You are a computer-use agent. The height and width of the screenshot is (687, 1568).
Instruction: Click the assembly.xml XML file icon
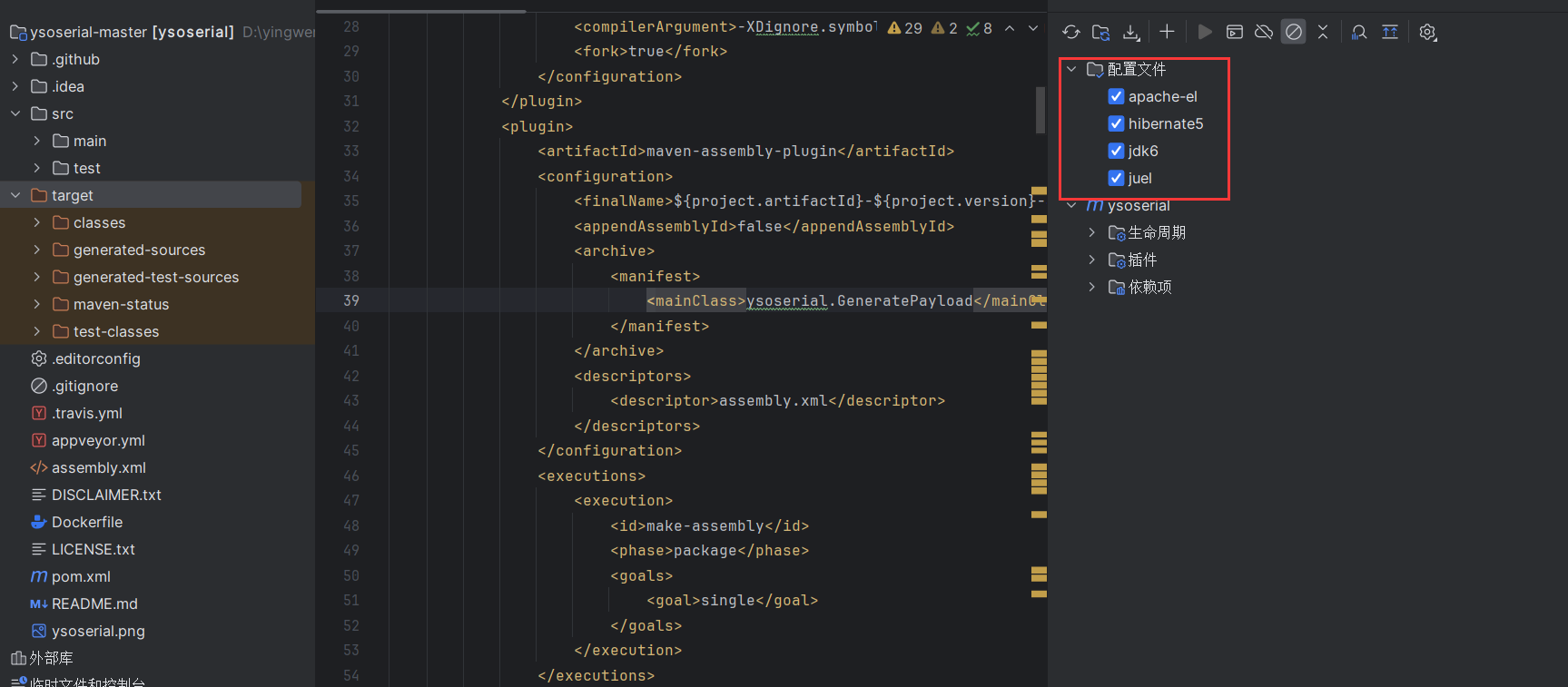(x=39, y=467)
